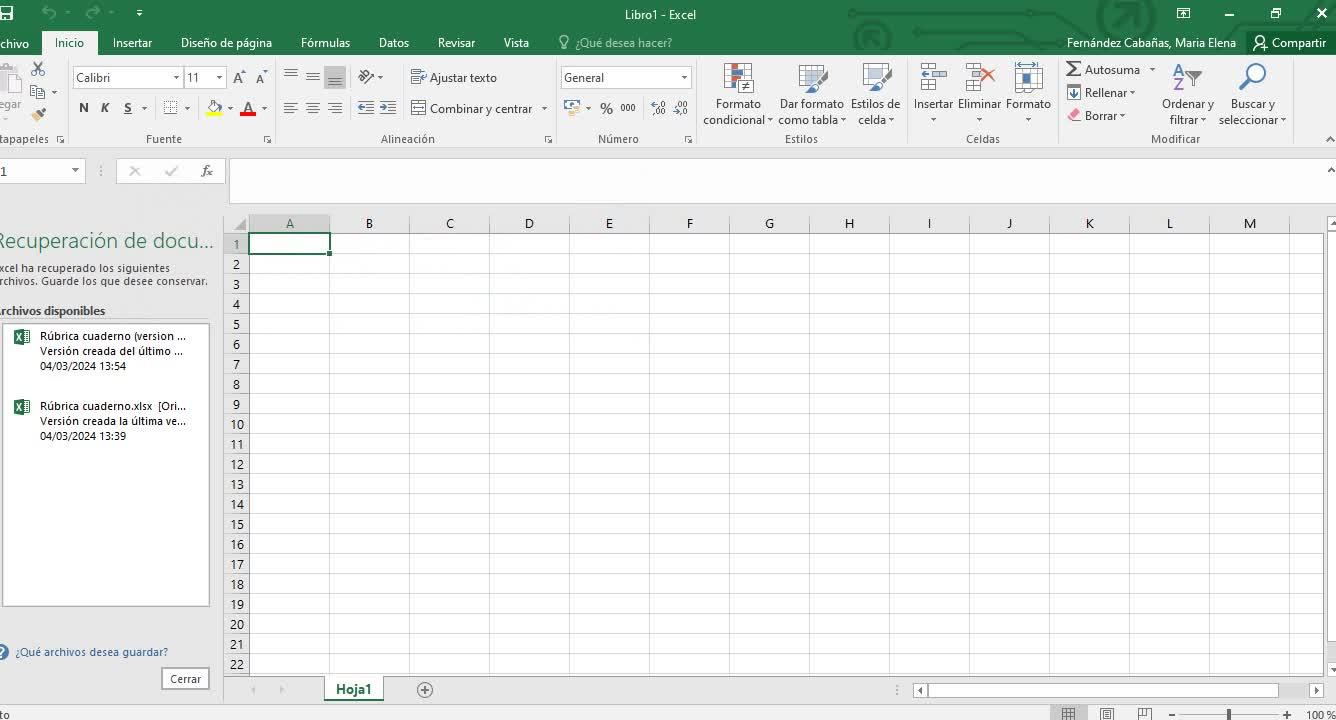Open Dar formato como tabla gallery

(x=812, y=95)
